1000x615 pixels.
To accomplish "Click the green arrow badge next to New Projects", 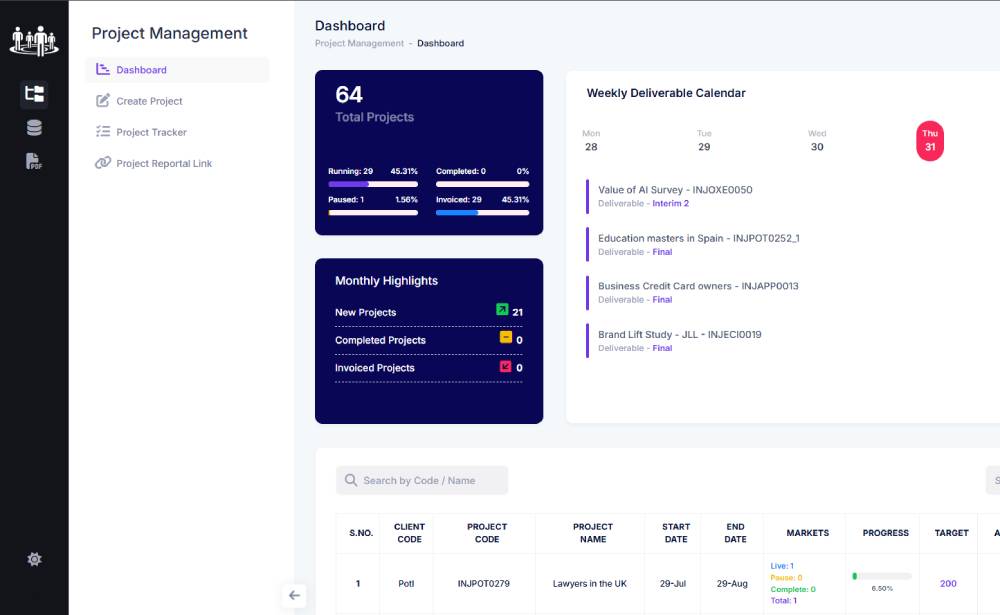I will [x=502, y=311].
